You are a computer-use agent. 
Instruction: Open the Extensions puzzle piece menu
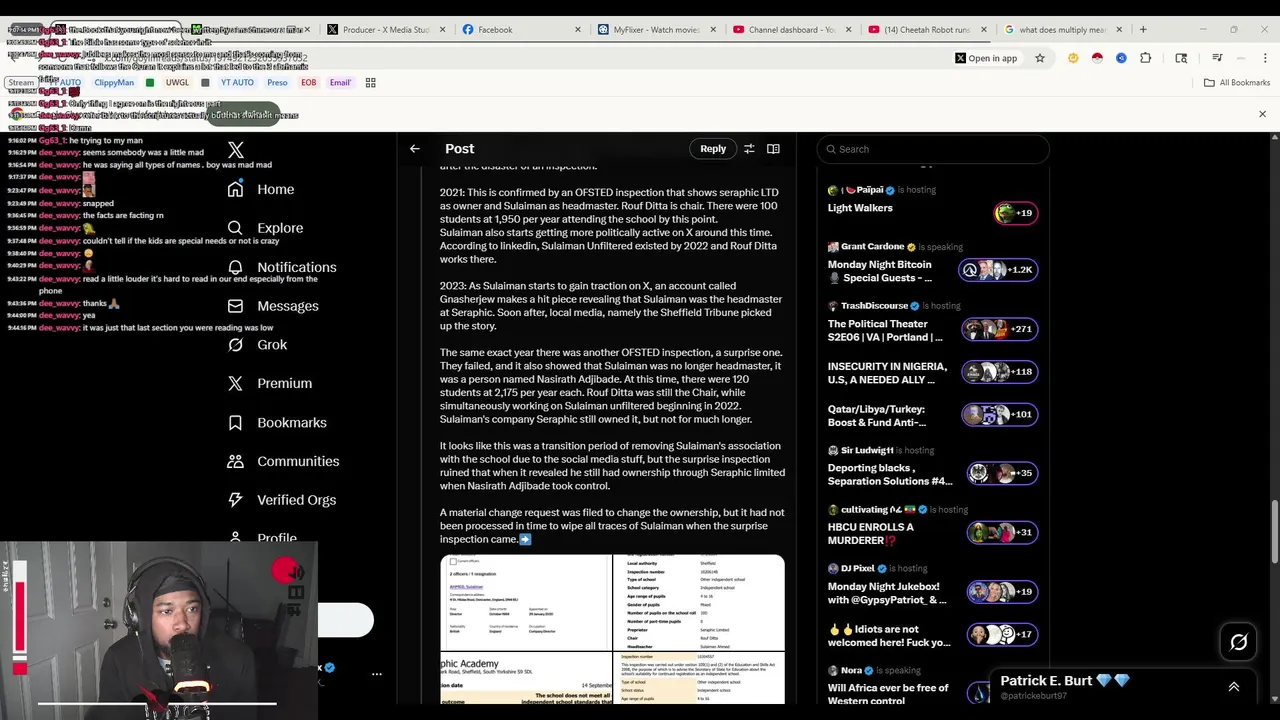pos(1145,58)
